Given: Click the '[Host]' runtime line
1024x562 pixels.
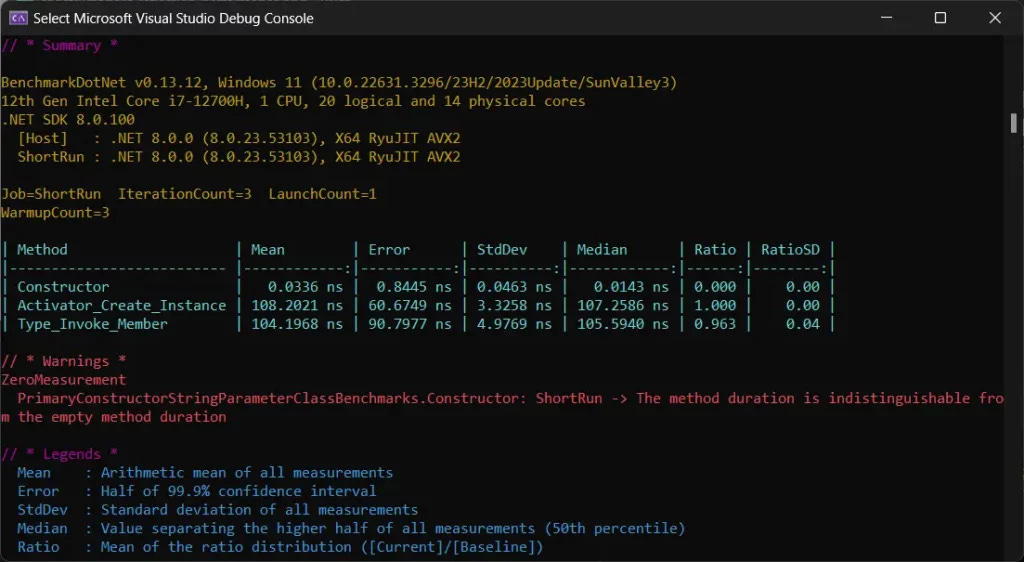Looking at the screenshot, I should (x=239, y=138).
